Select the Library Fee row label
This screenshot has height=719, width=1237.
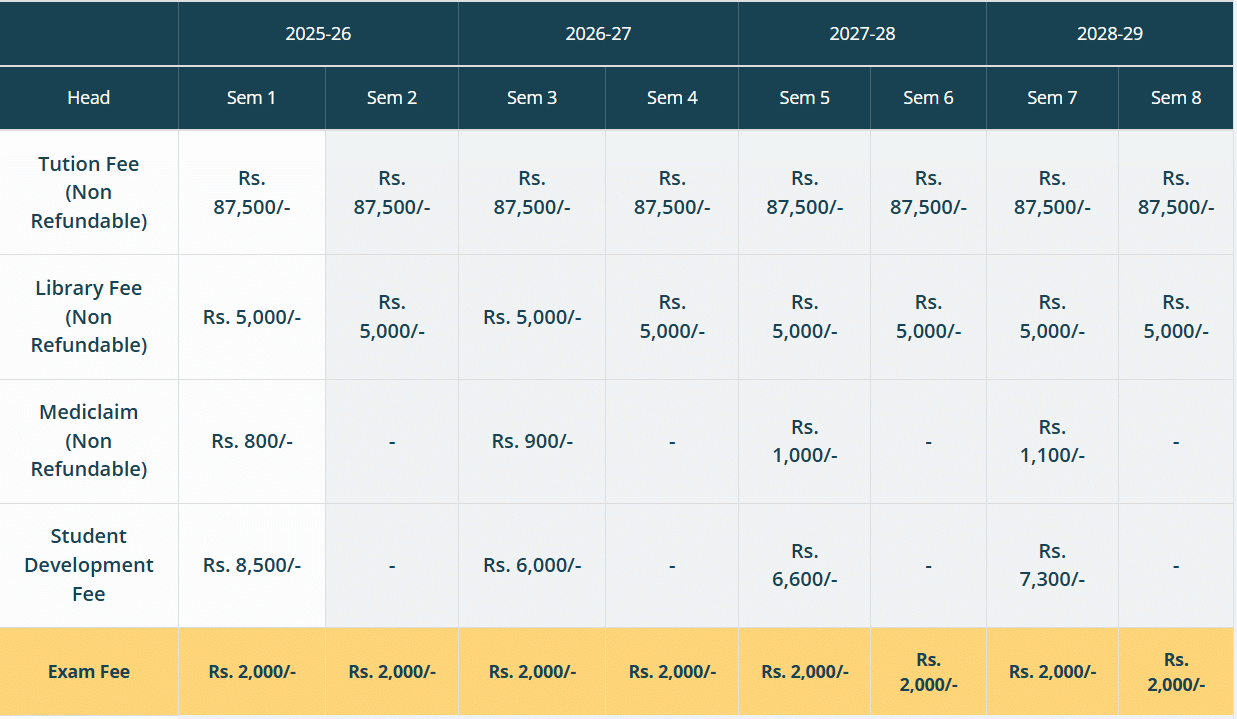(89, 317)
